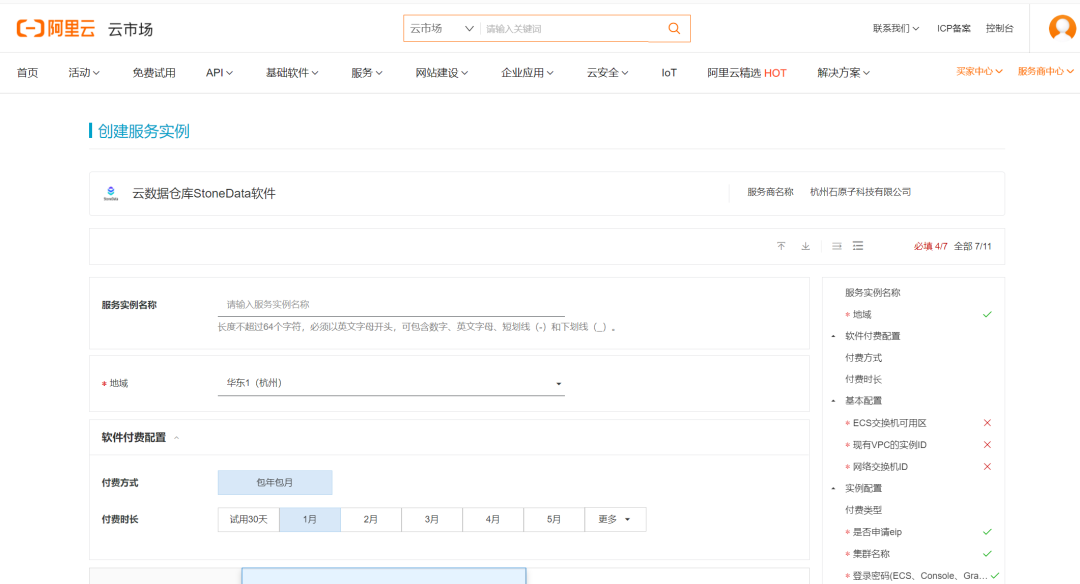Click the StoneData service logo thumbnail
This screenshot has height=584, width=1080.
click(111, 191)
